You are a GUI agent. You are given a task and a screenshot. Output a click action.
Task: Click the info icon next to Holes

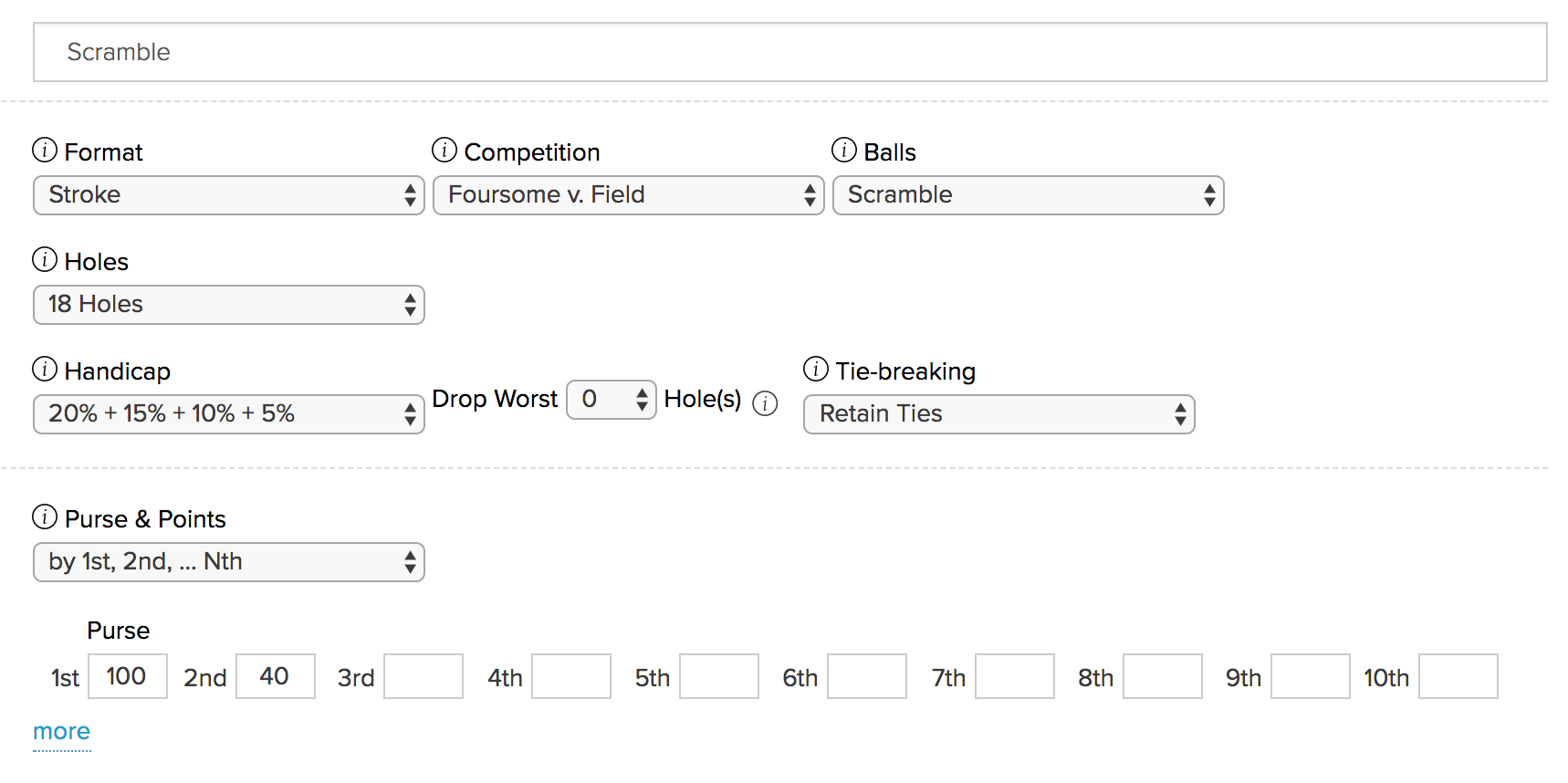[45, 259]
